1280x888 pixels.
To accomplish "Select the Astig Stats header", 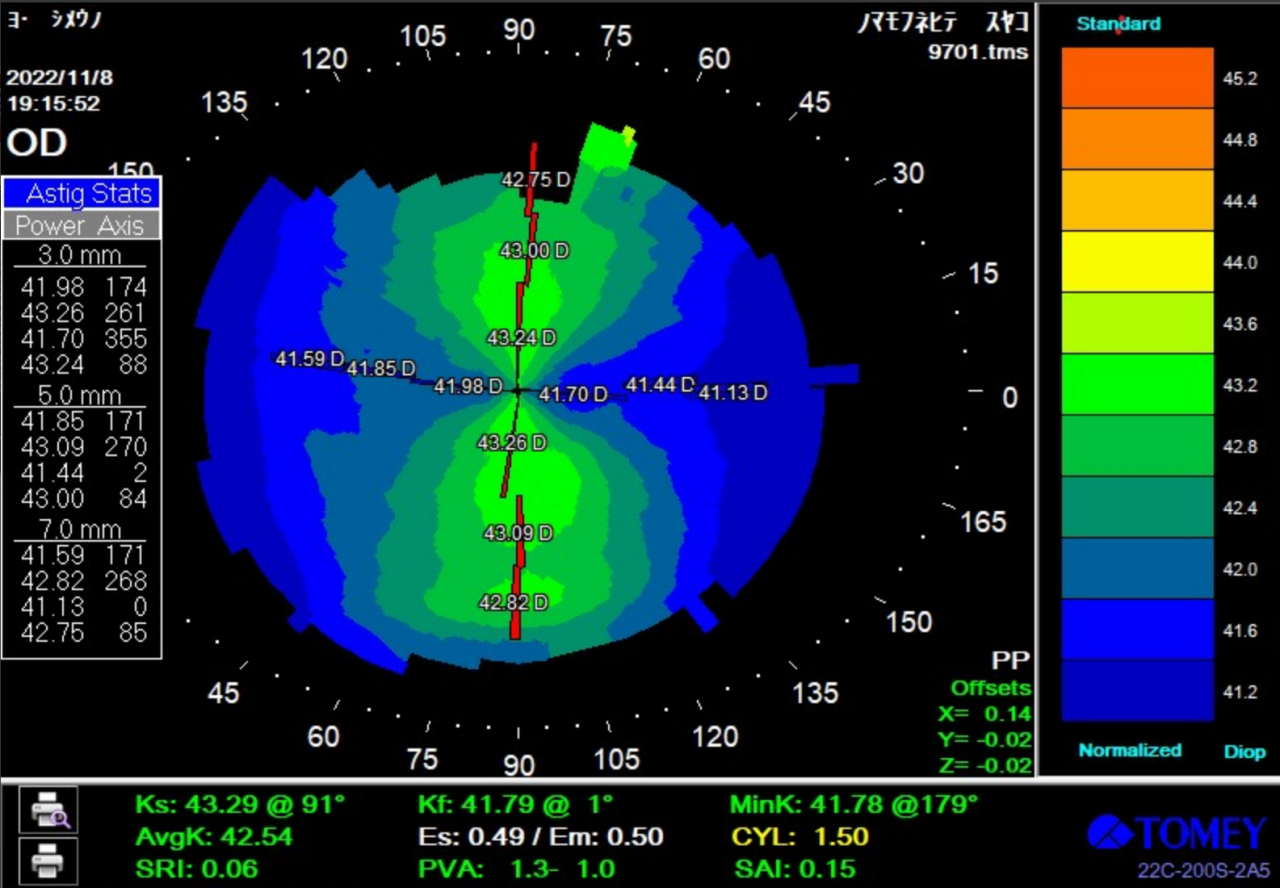I will (82, 194).
